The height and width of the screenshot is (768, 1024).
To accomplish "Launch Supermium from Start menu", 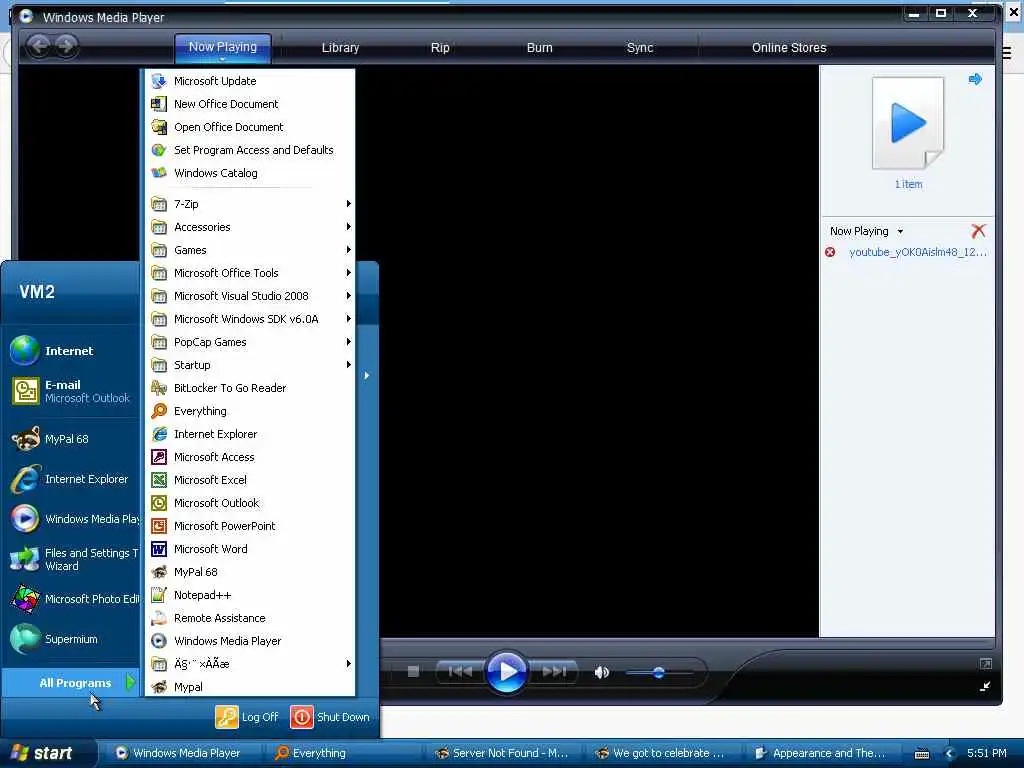I will point(72,639).
